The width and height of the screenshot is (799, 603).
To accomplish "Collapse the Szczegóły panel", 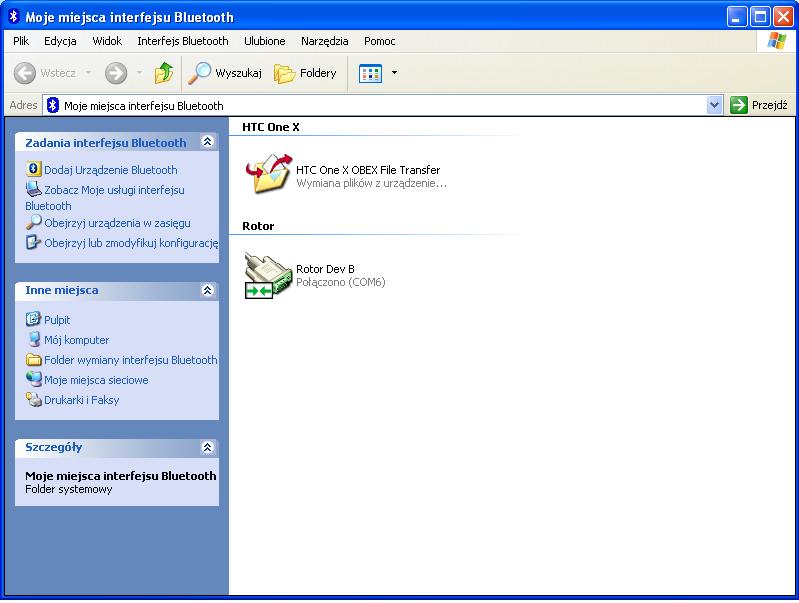I will click(207, 448).
